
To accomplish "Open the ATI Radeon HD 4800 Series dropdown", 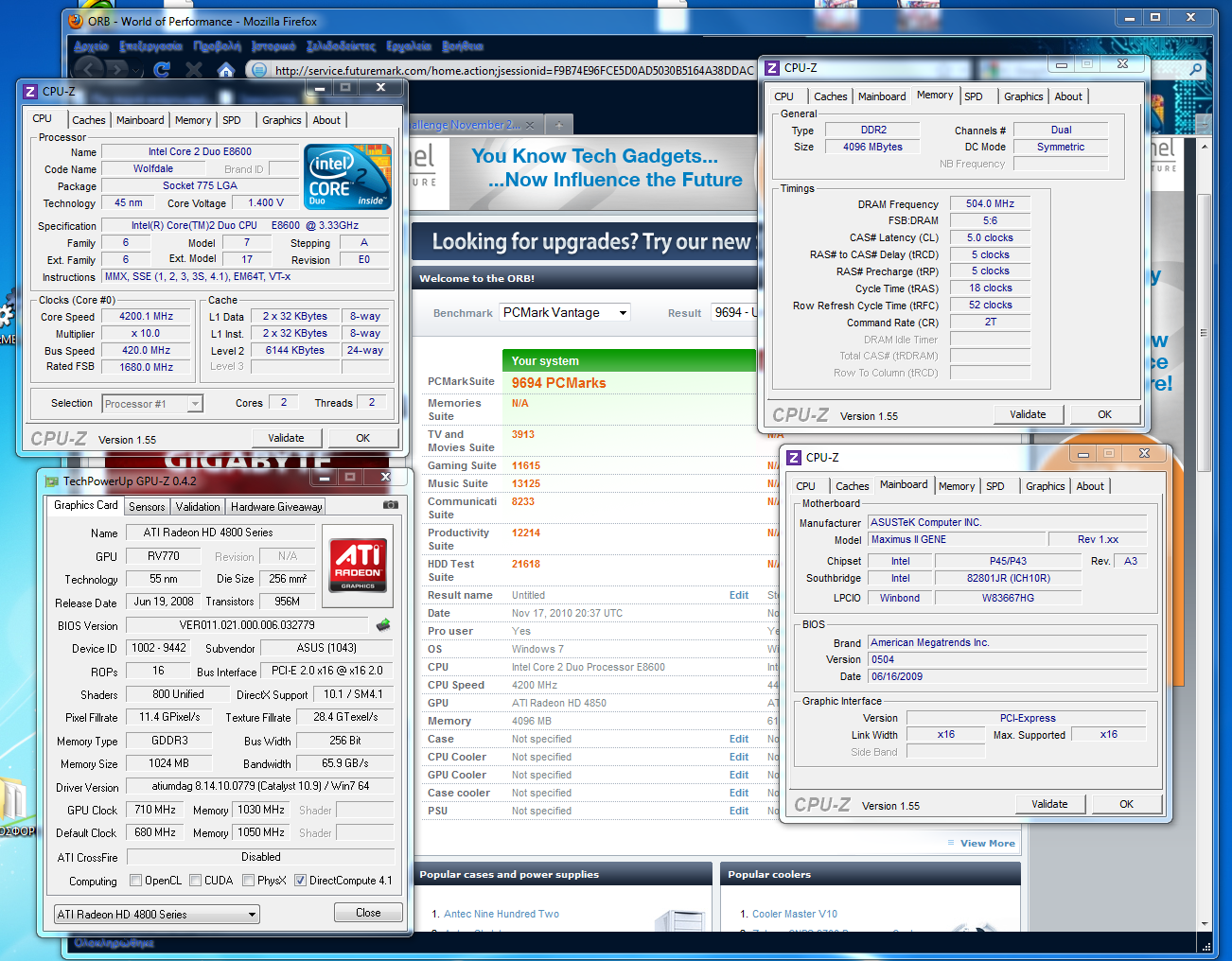I will (157, 915).
